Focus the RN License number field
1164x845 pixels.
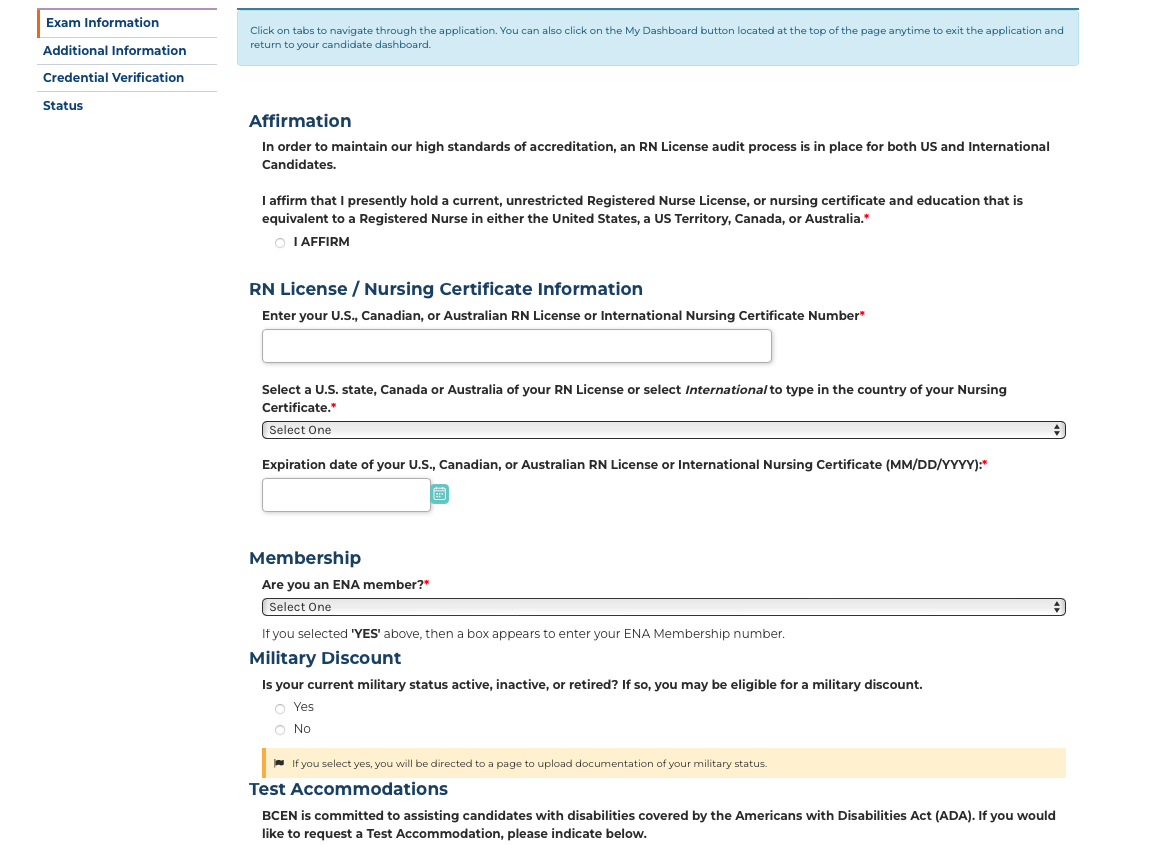pyautogui.click(x=516, y=346)
